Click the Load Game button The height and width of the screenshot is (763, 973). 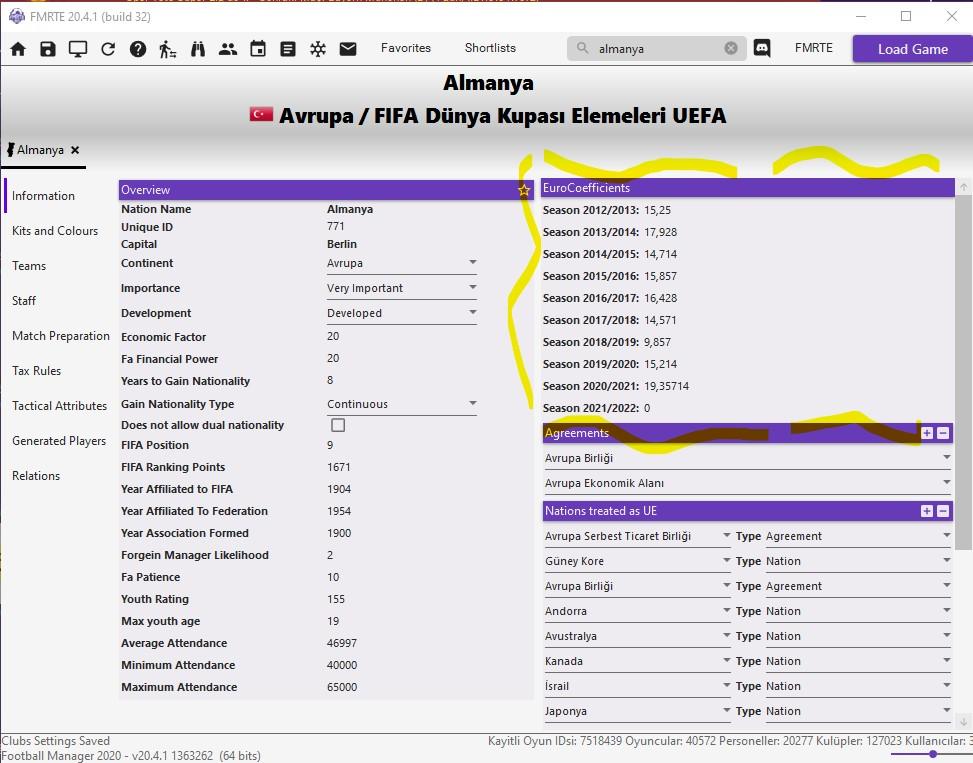click(x=912, y=49)
